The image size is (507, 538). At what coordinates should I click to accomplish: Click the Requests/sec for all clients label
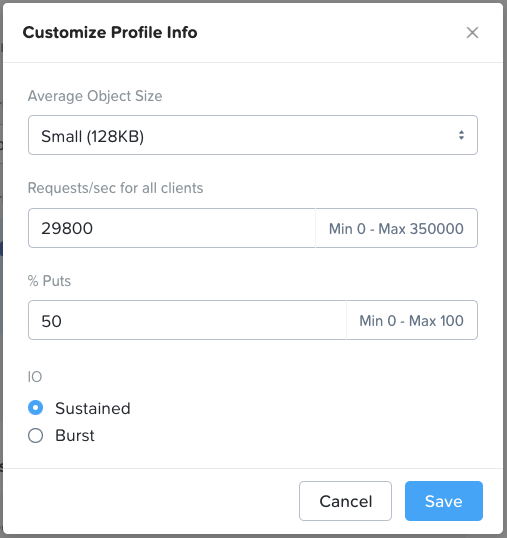tap(116, 188)
